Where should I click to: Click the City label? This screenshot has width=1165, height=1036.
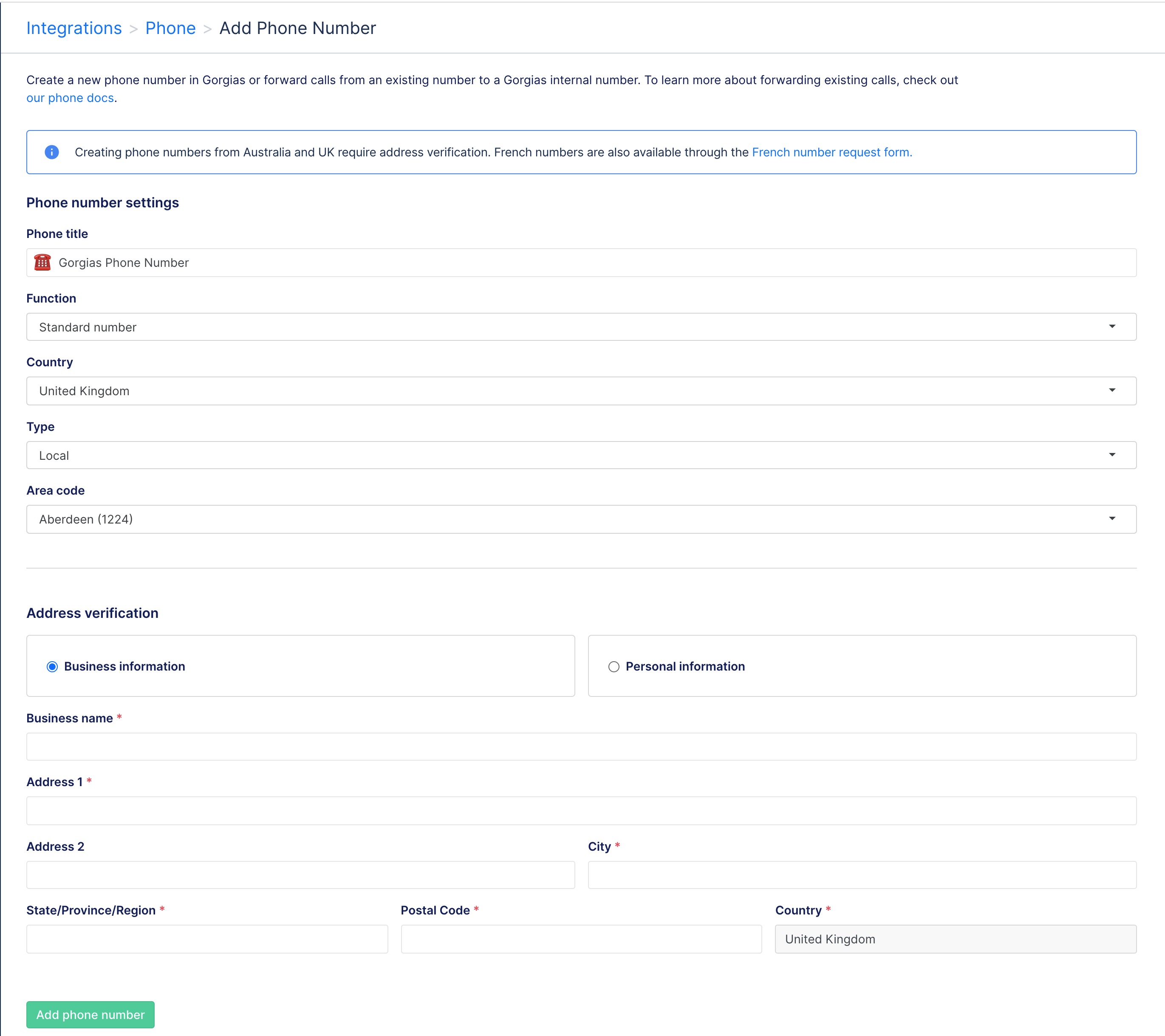pyautogui.click(x=599, y=847)
